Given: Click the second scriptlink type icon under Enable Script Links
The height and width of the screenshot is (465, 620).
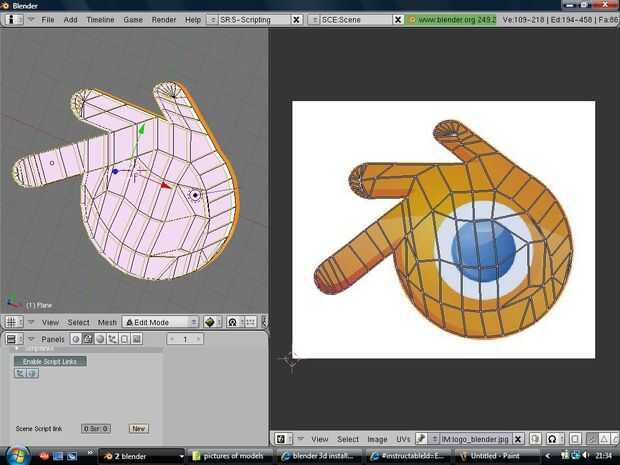Looking at the screenshot, I should [x=32, y=373].
